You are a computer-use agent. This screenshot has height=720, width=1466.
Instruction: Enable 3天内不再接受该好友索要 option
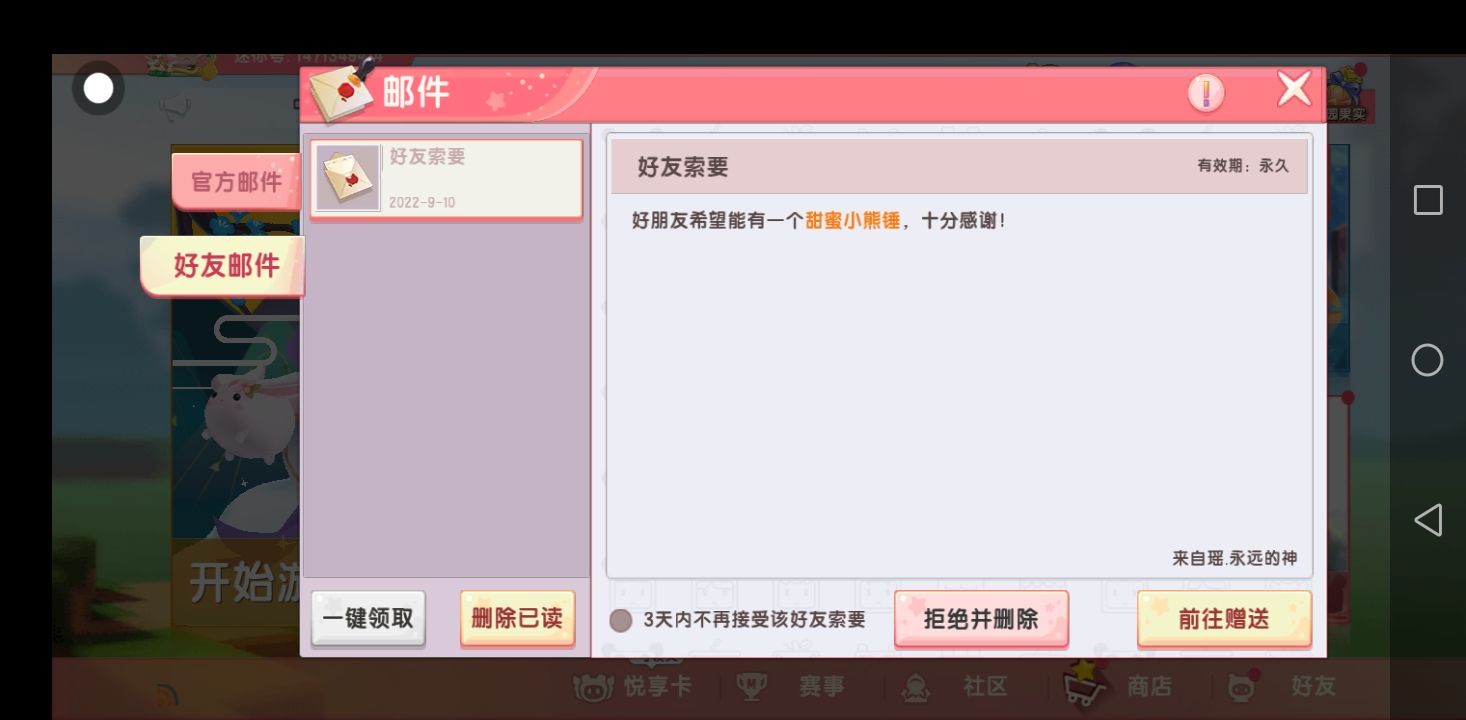point(621,620)
